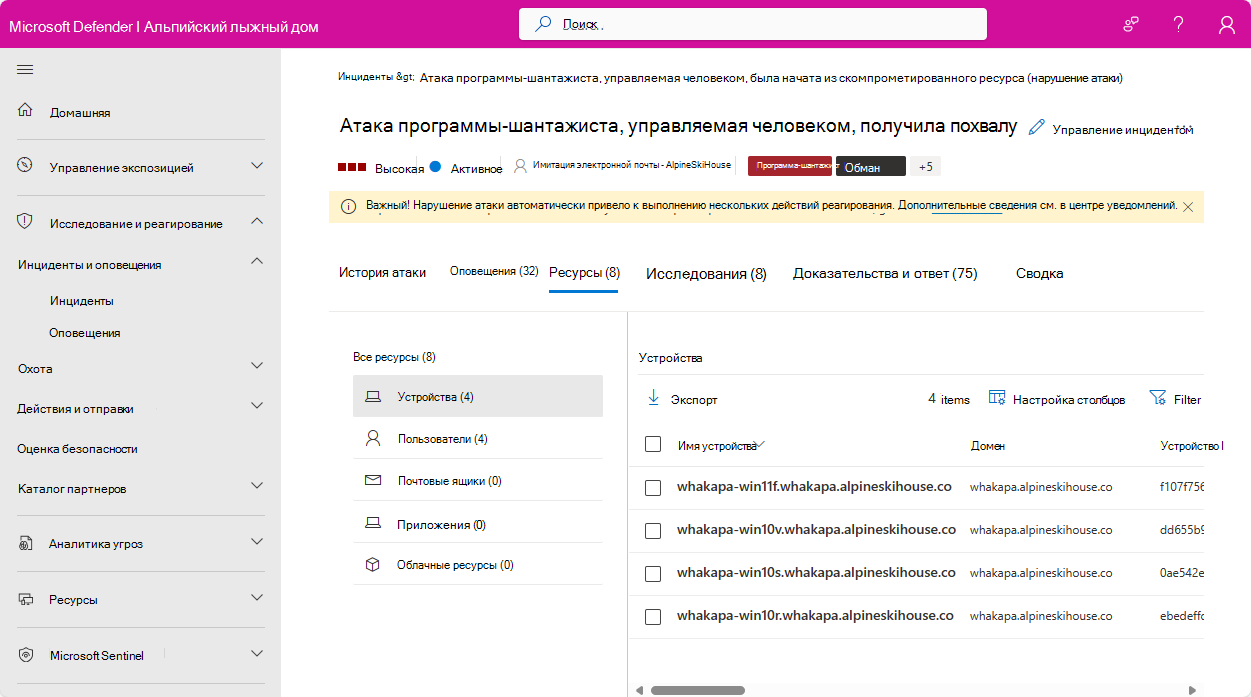Viewport: 1251px width, 697px height.
Task: Click the blue Активное status dot
Action: coord(435,167)
